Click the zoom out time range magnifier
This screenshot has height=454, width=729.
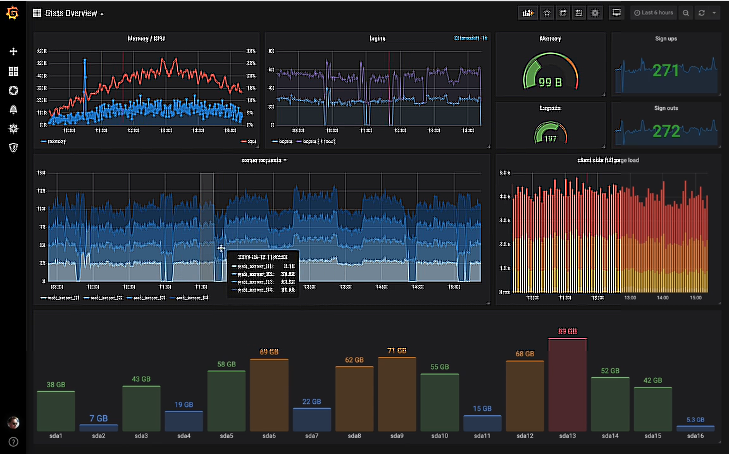[686, 13]
